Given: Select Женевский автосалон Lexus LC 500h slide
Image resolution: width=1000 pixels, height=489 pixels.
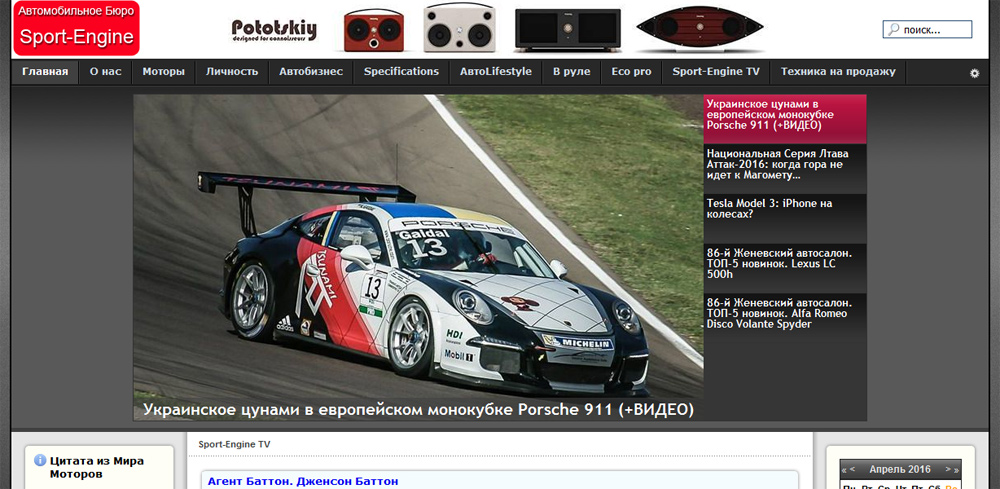Looking at the screenshot, I should [x=785, y=268].
